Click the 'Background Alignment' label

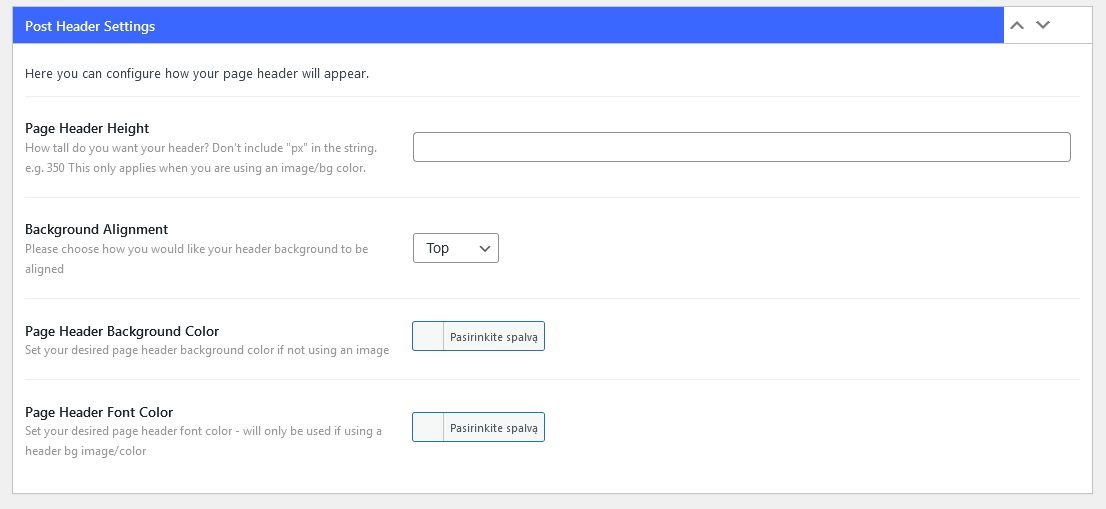coord(97,229)
